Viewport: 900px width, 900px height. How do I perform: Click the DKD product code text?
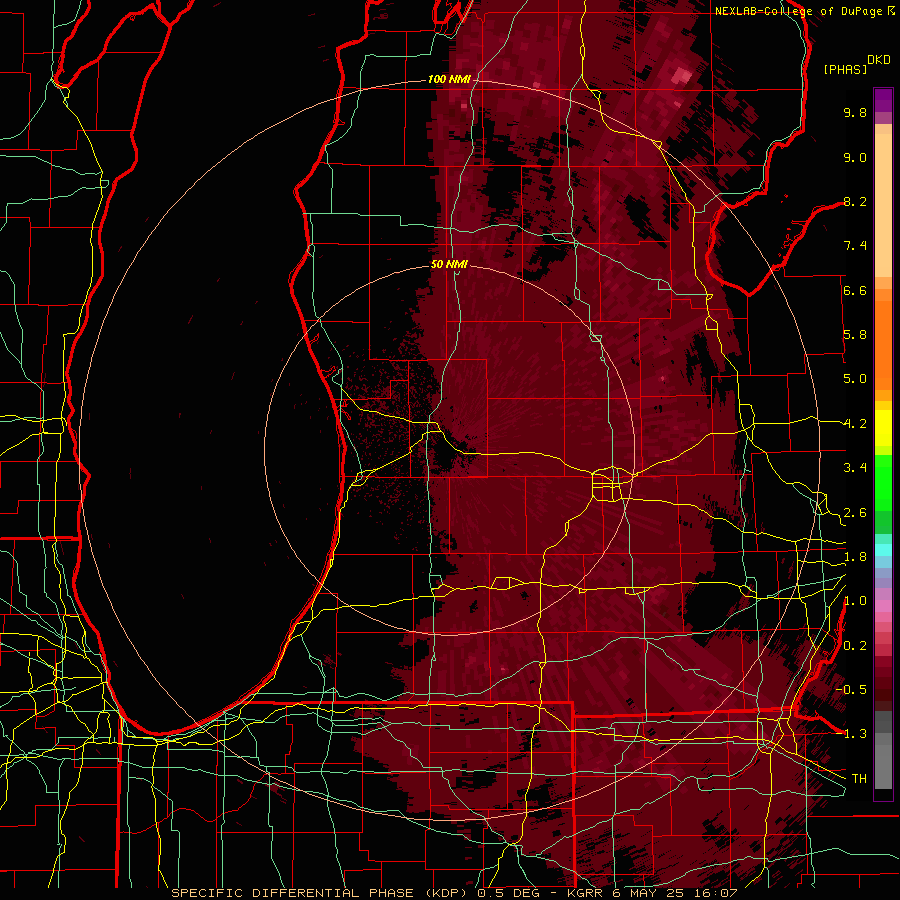[x=879, y=60]
